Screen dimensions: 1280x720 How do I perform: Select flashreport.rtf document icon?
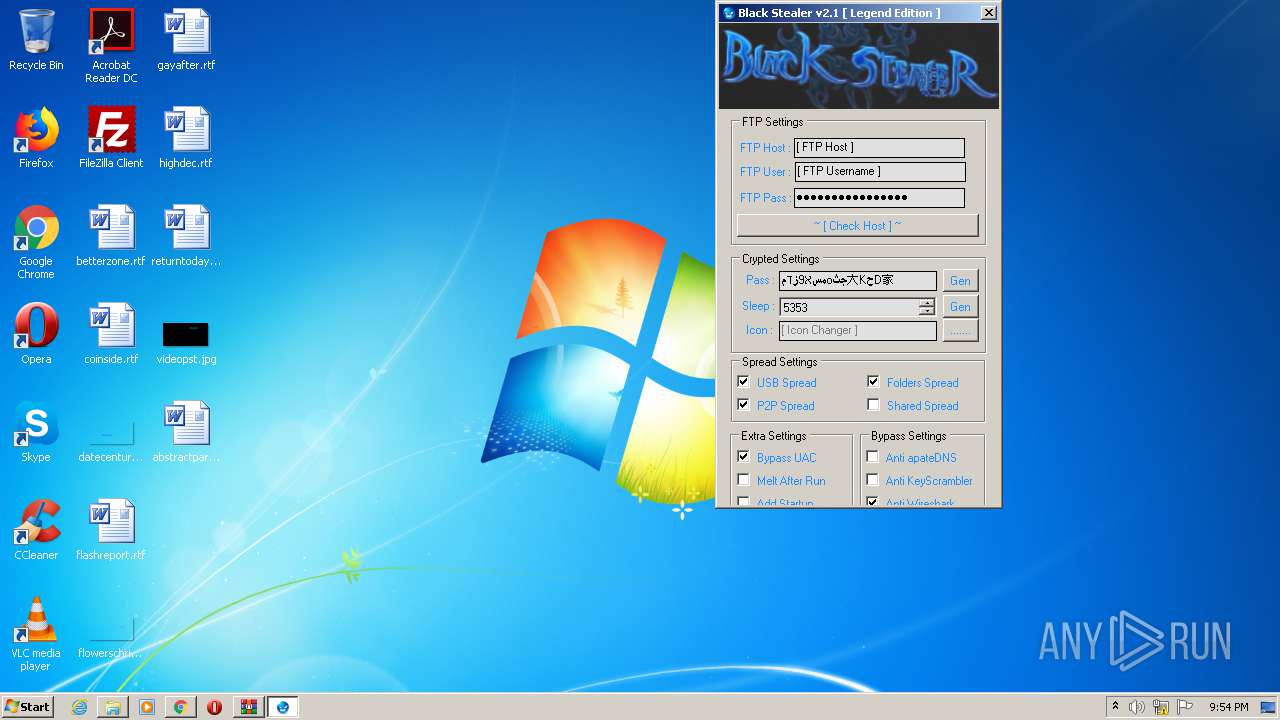pyautogui.click(x=111, y=530)
